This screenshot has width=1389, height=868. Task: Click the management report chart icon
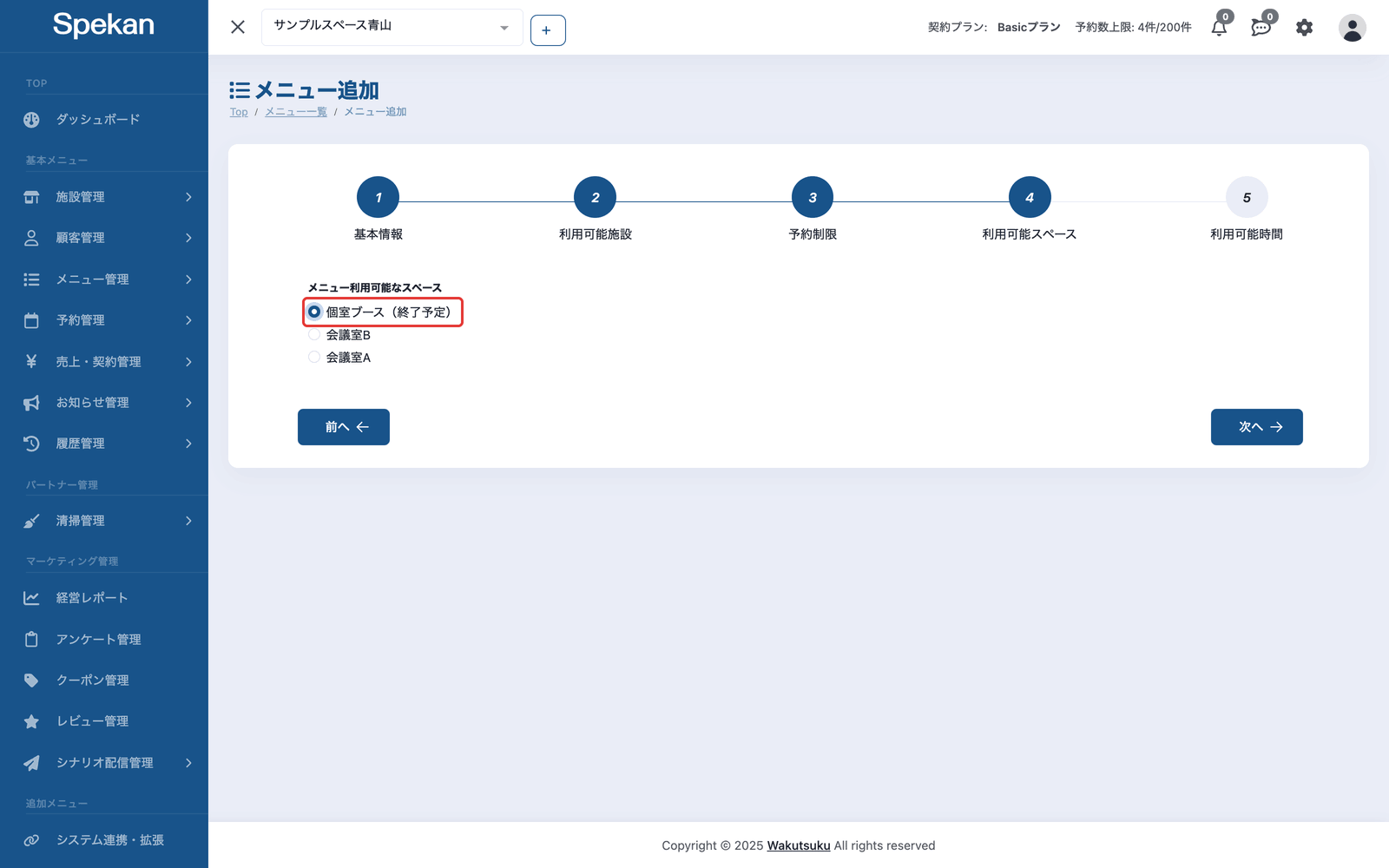[x=31, y=598]
